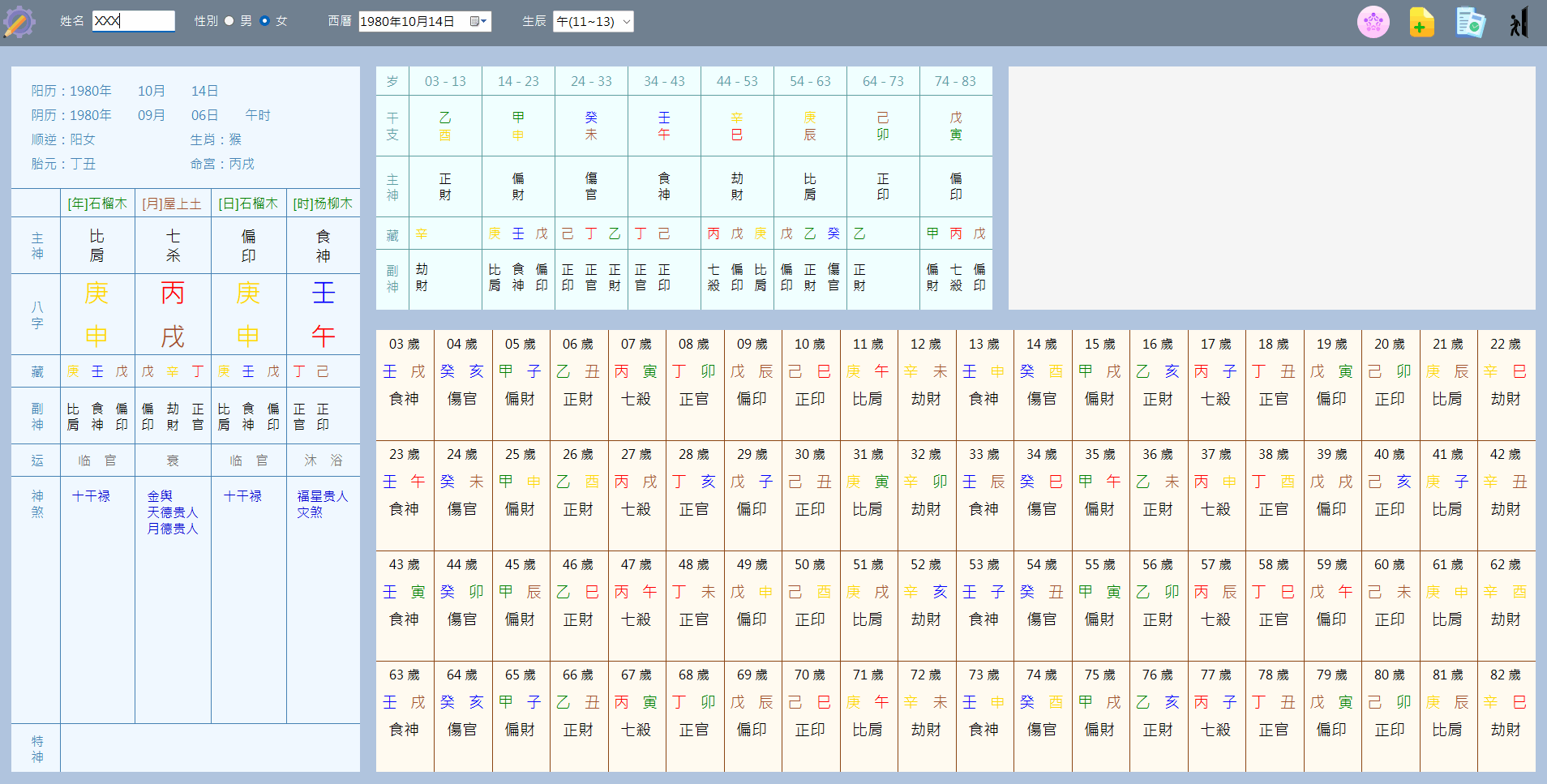Open the 西曆 date picker calendar button
The width and height of the screenshot is (1547, 784).
click(478, 21)
